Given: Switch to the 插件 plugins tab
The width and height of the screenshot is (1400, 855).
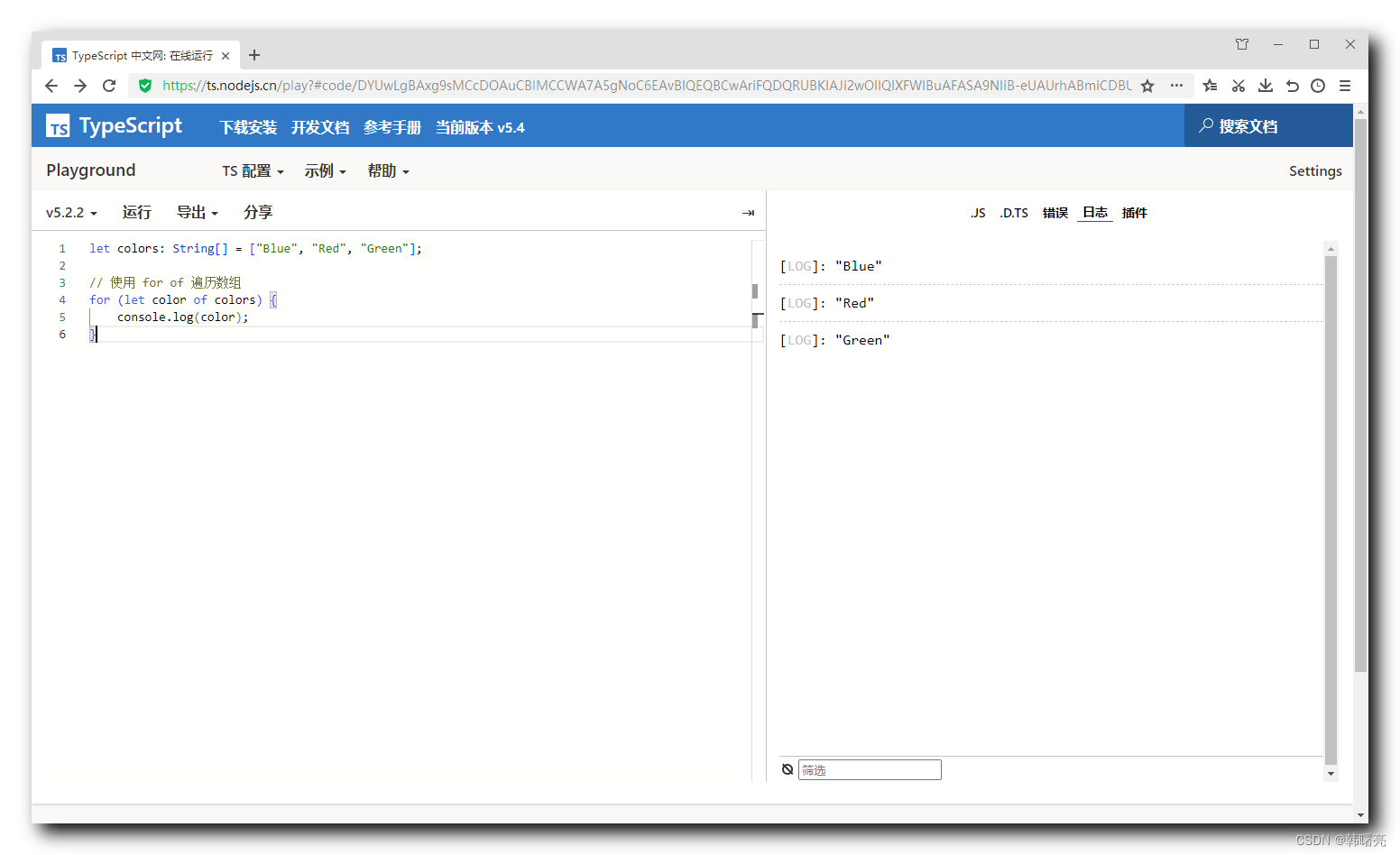Looking at the screenshot, I should (1135, 213).
